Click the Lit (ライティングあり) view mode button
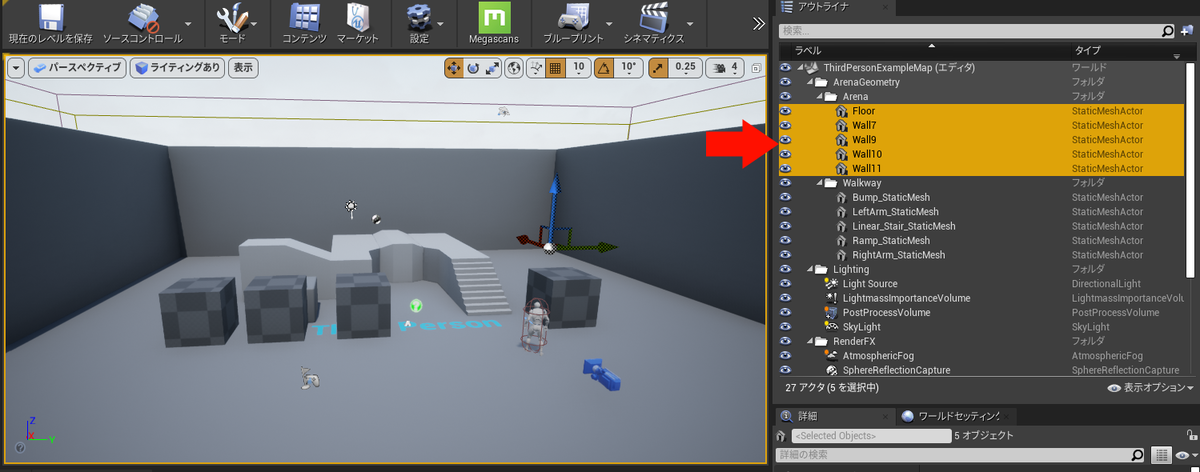Image resolution: width=1200 pixels, height=472 pixels. [x=178, y=68]
